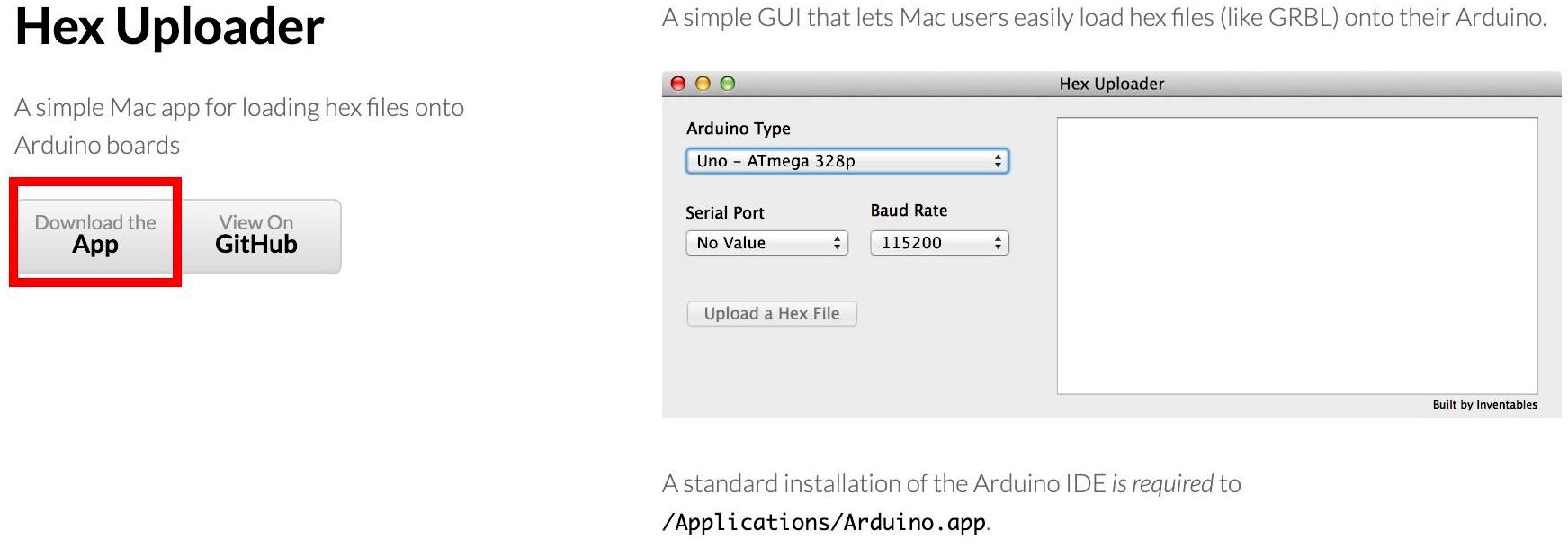Open the Arduino Type dropdown
Screen dimensions: 1568x548
pyautogui.click(x=847, y=162)
